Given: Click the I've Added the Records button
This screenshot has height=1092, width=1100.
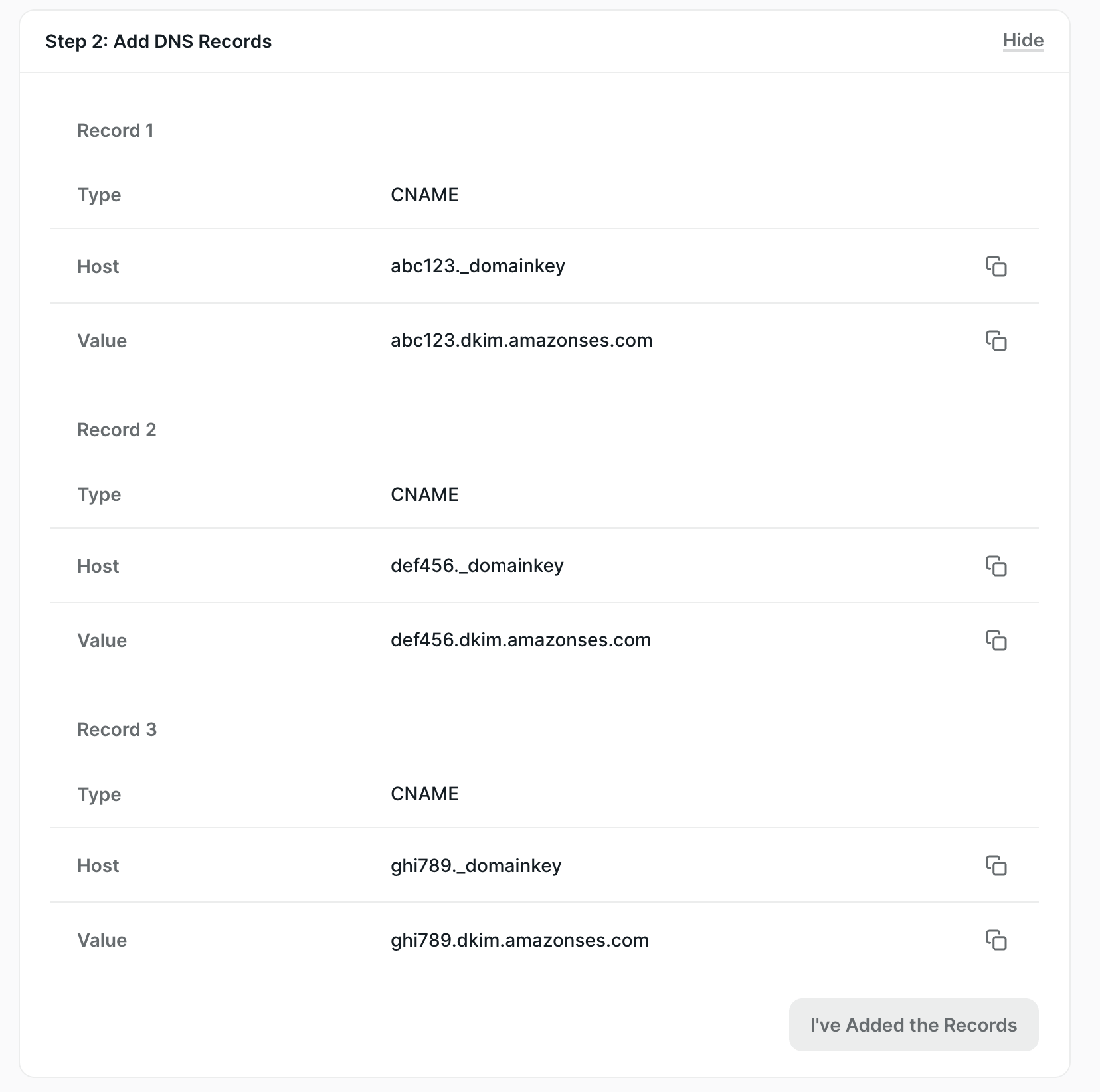Looking at the screenshot, I should (x=913, y=1025).
